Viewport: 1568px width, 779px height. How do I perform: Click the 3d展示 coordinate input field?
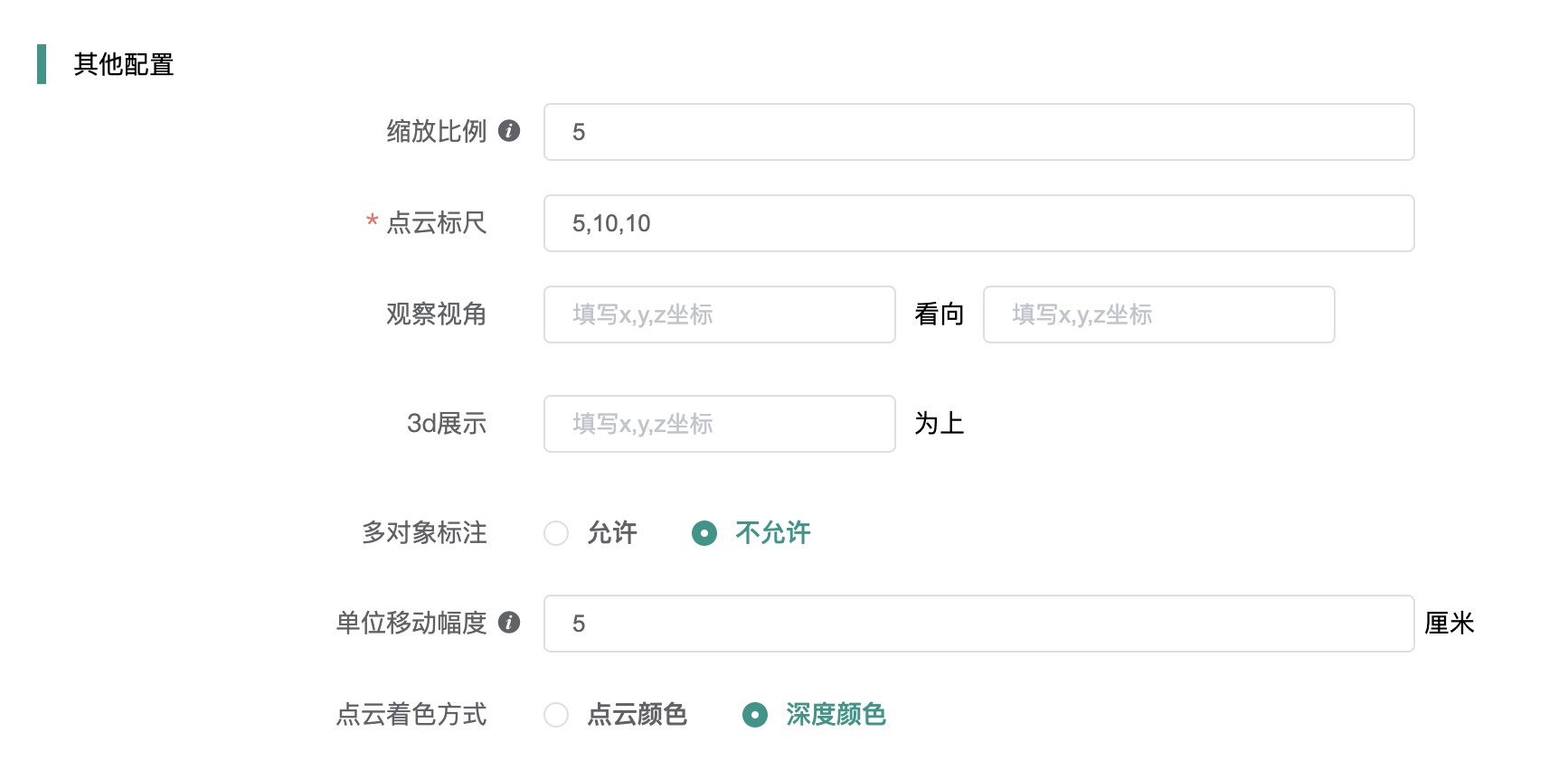(x=719, y=424)
